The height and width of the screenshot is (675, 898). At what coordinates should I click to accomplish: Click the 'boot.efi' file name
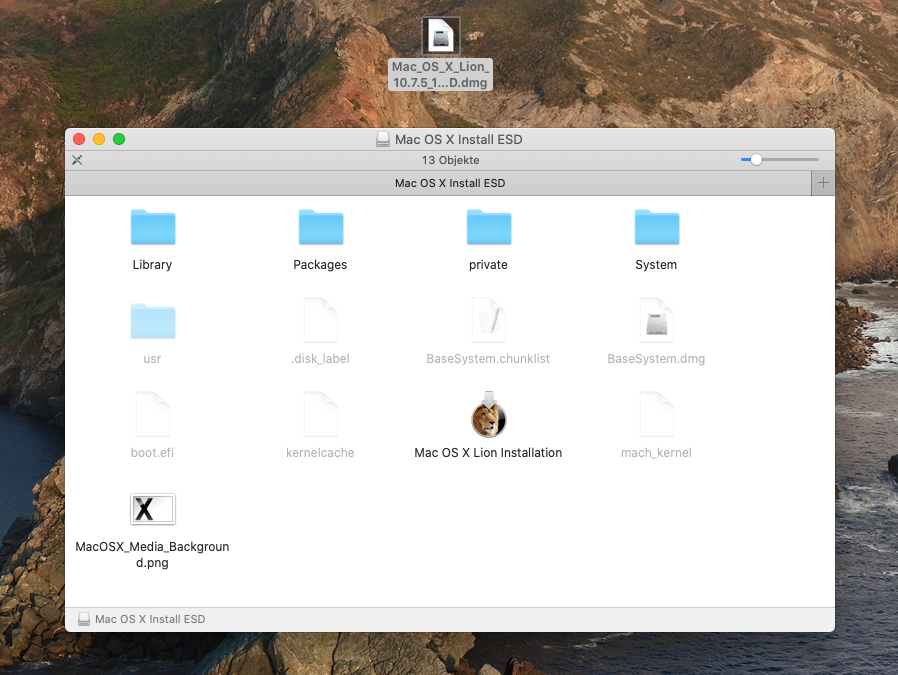coord(152,452)
